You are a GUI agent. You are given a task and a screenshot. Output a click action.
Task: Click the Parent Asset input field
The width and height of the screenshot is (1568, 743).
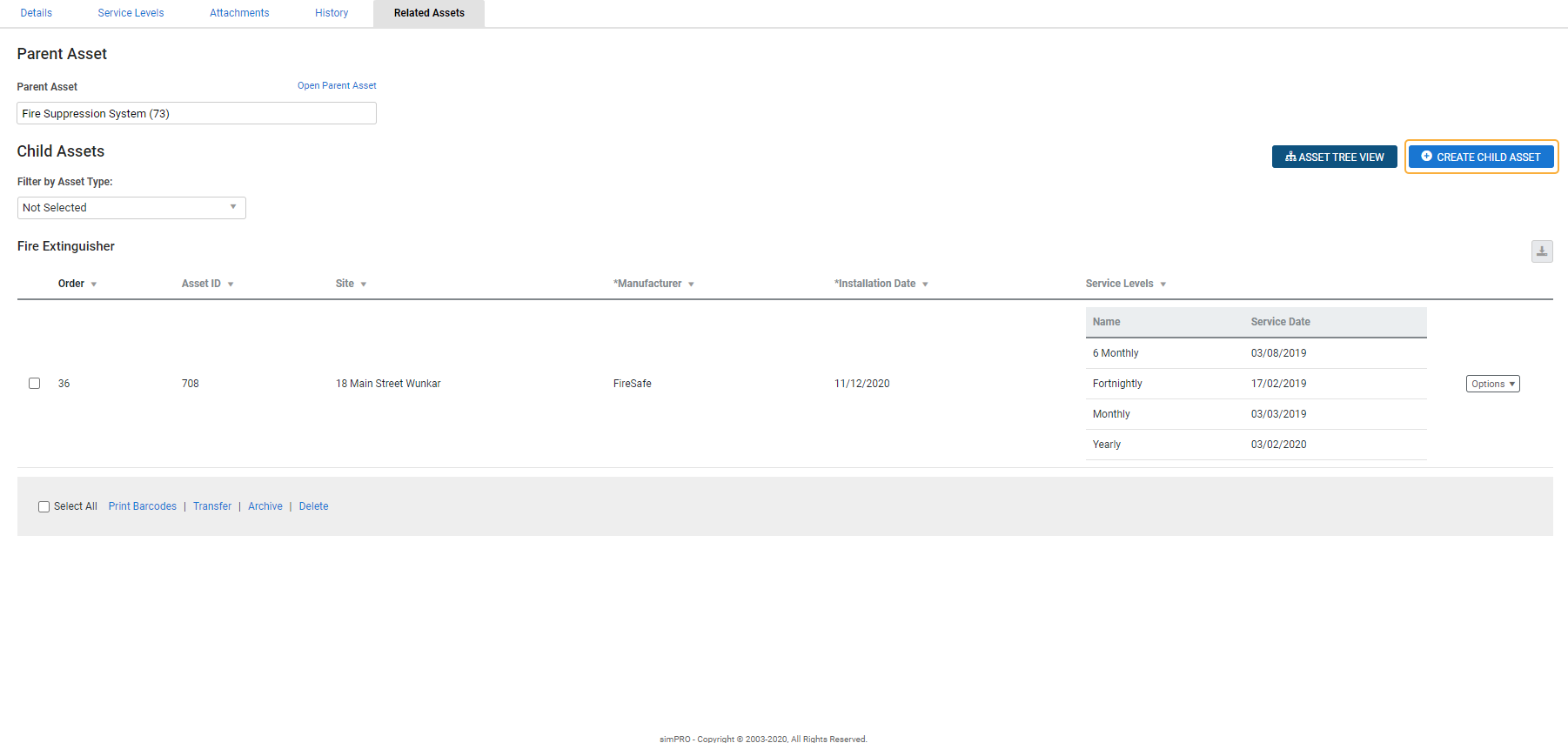pos(196,114)
